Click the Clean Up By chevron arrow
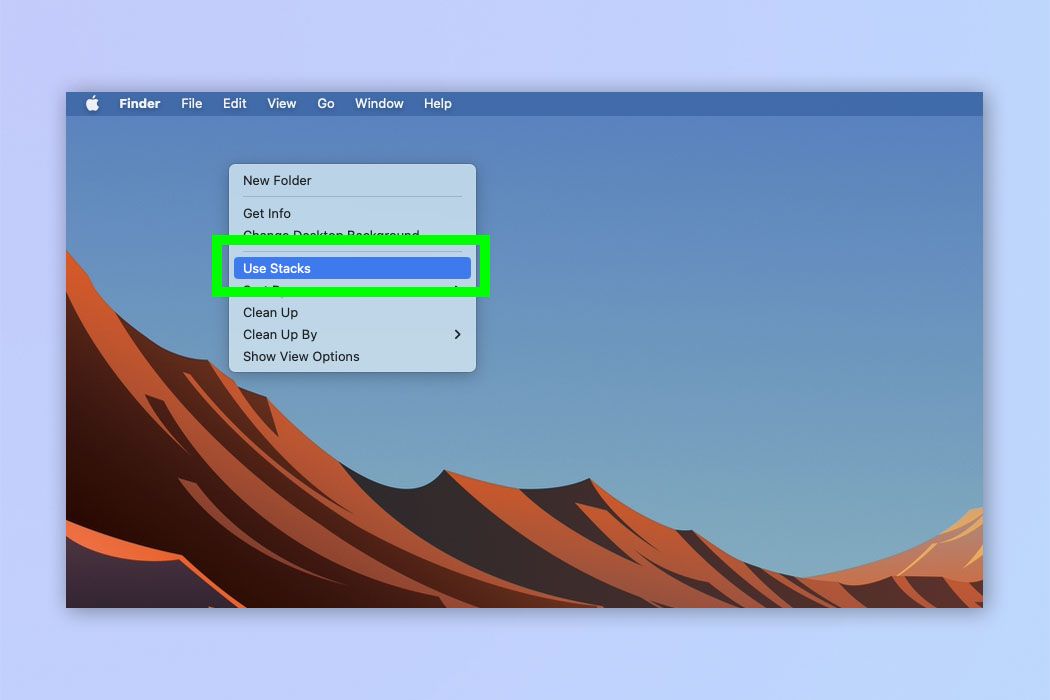 point(457,334)
